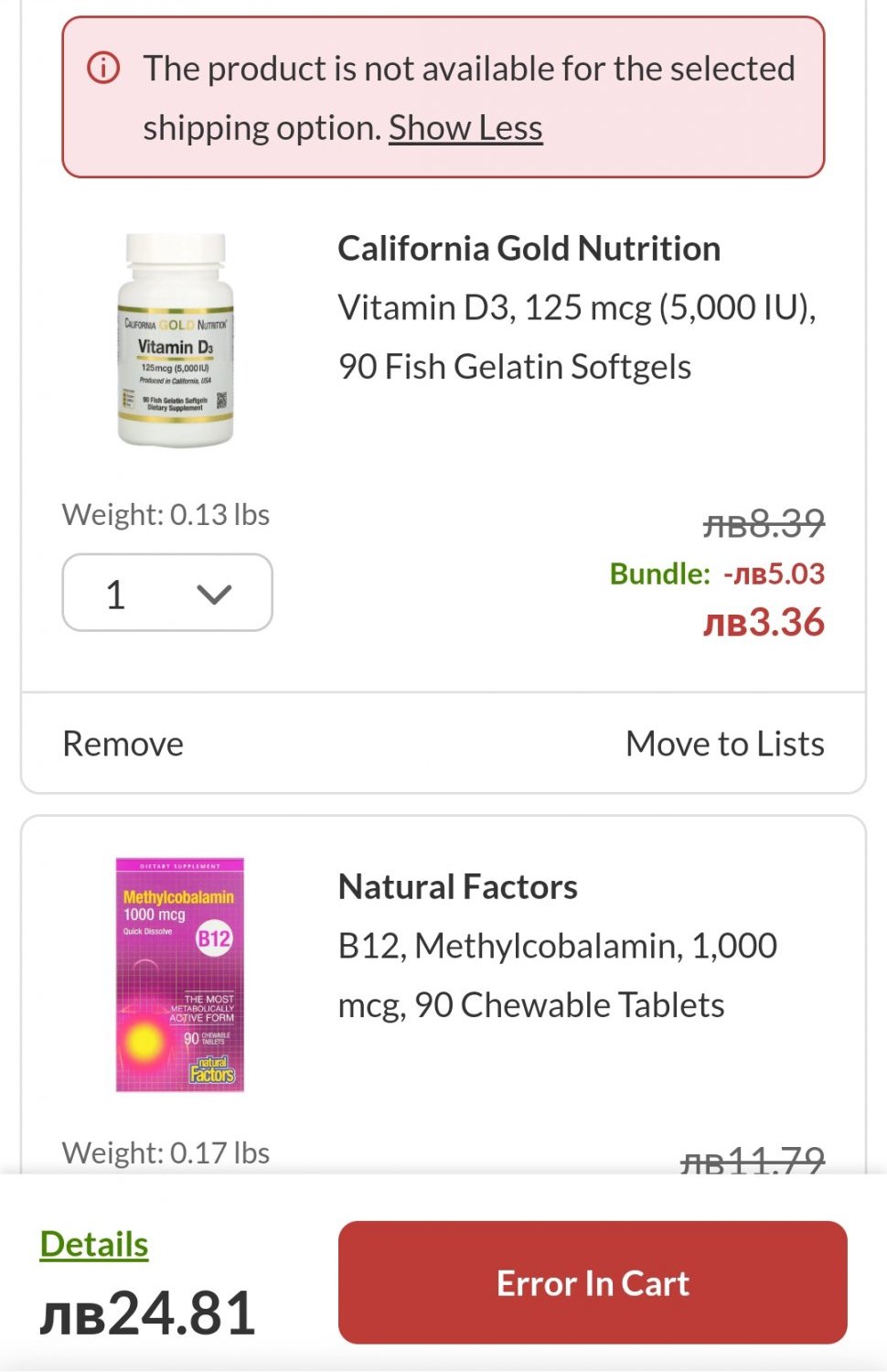Click the Weight: 0.13 lbs label
The height and width of the screenshot is (1372, 887).
[166, 515]
